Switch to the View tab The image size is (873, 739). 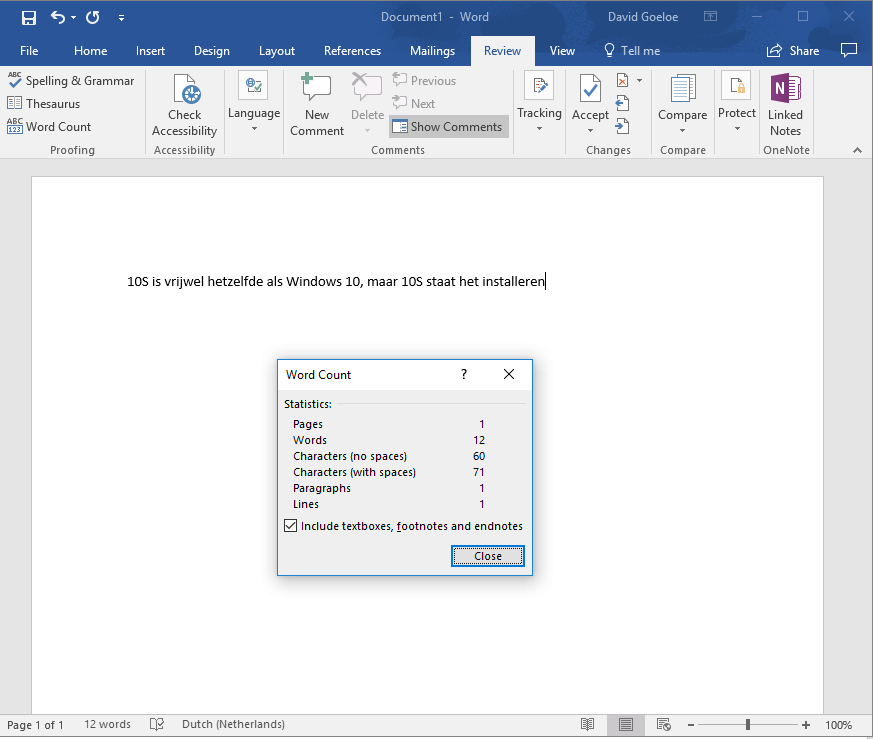click(562, 51)
